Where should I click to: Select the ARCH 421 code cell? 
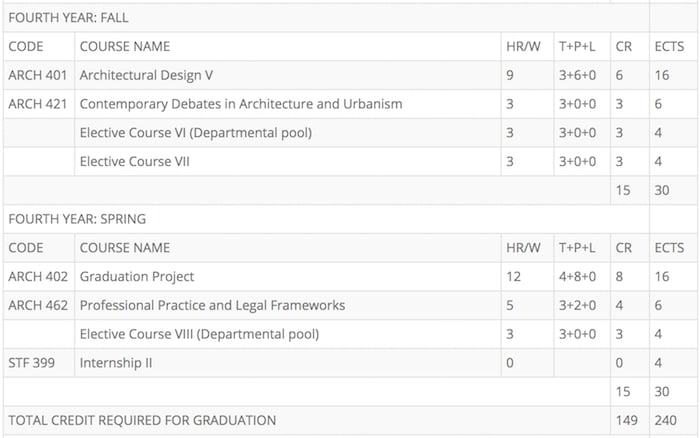[x=38, y=104]
